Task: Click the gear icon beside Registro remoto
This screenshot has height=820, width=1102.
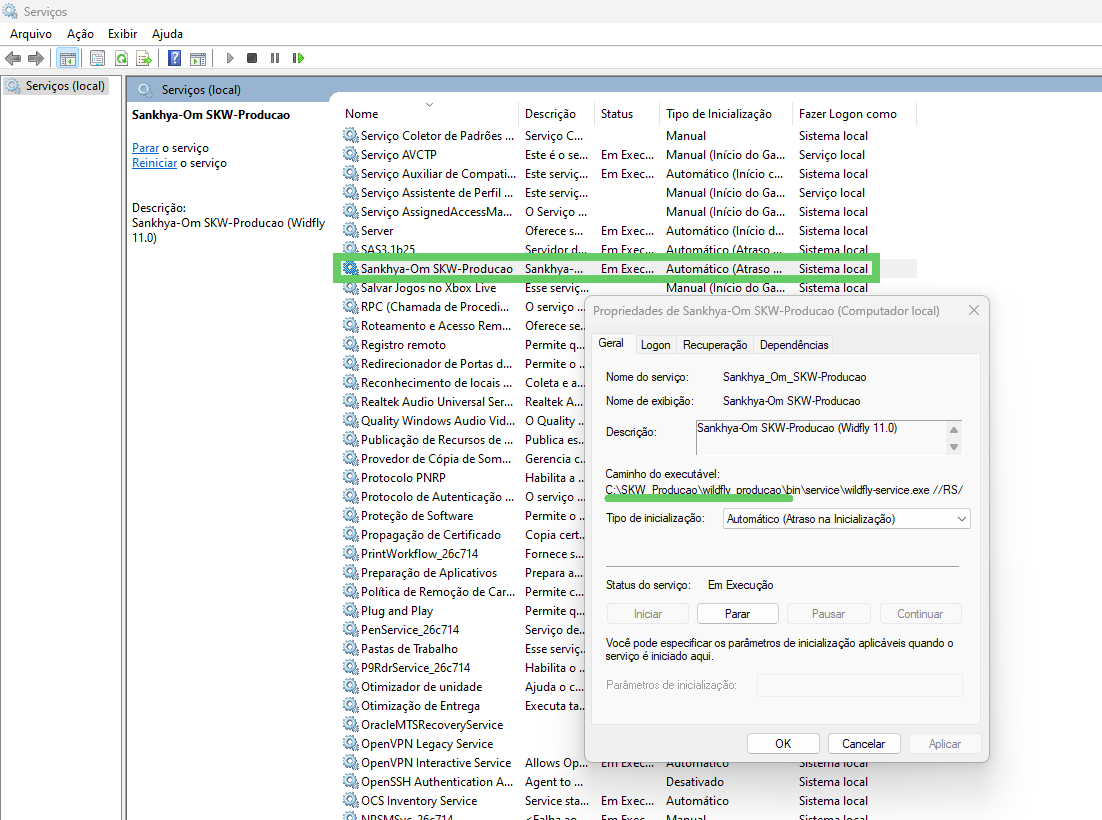Action: tap(350, 344)
